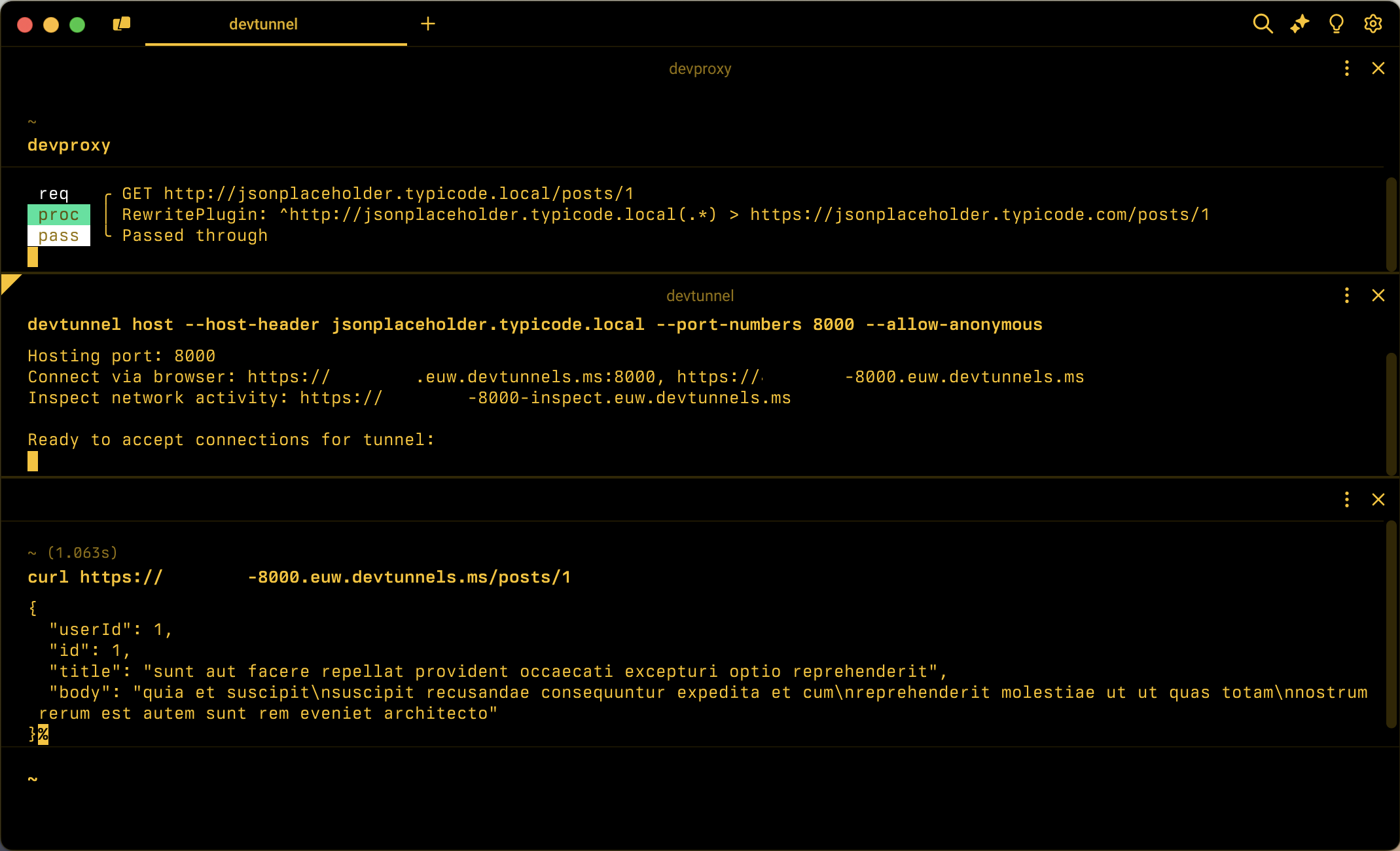Click the pass status badge
Screen dimensions: 1400x851
tap(58, 235)
